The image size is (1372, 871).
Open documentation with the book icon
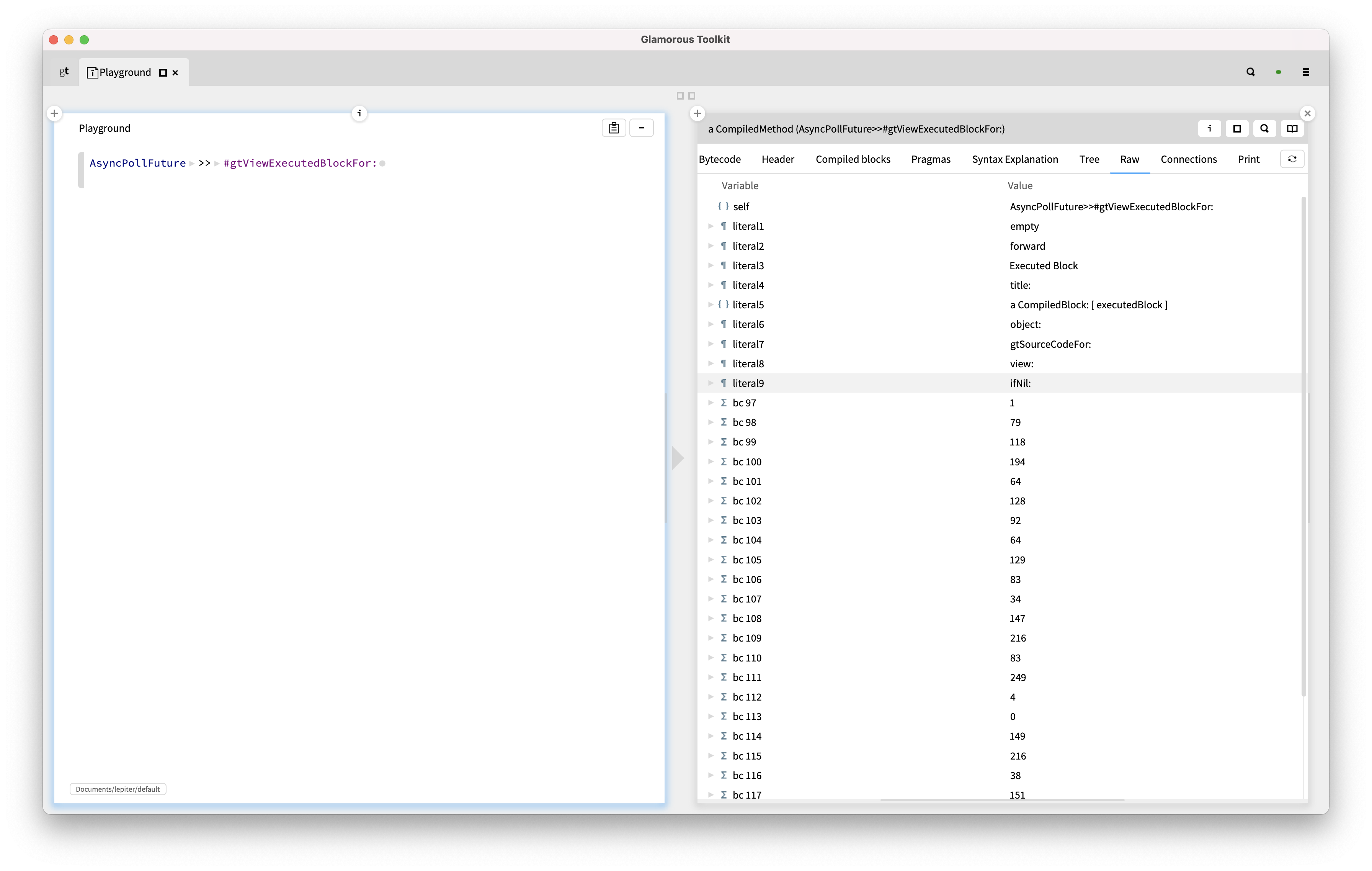(x=1292, y=129)
